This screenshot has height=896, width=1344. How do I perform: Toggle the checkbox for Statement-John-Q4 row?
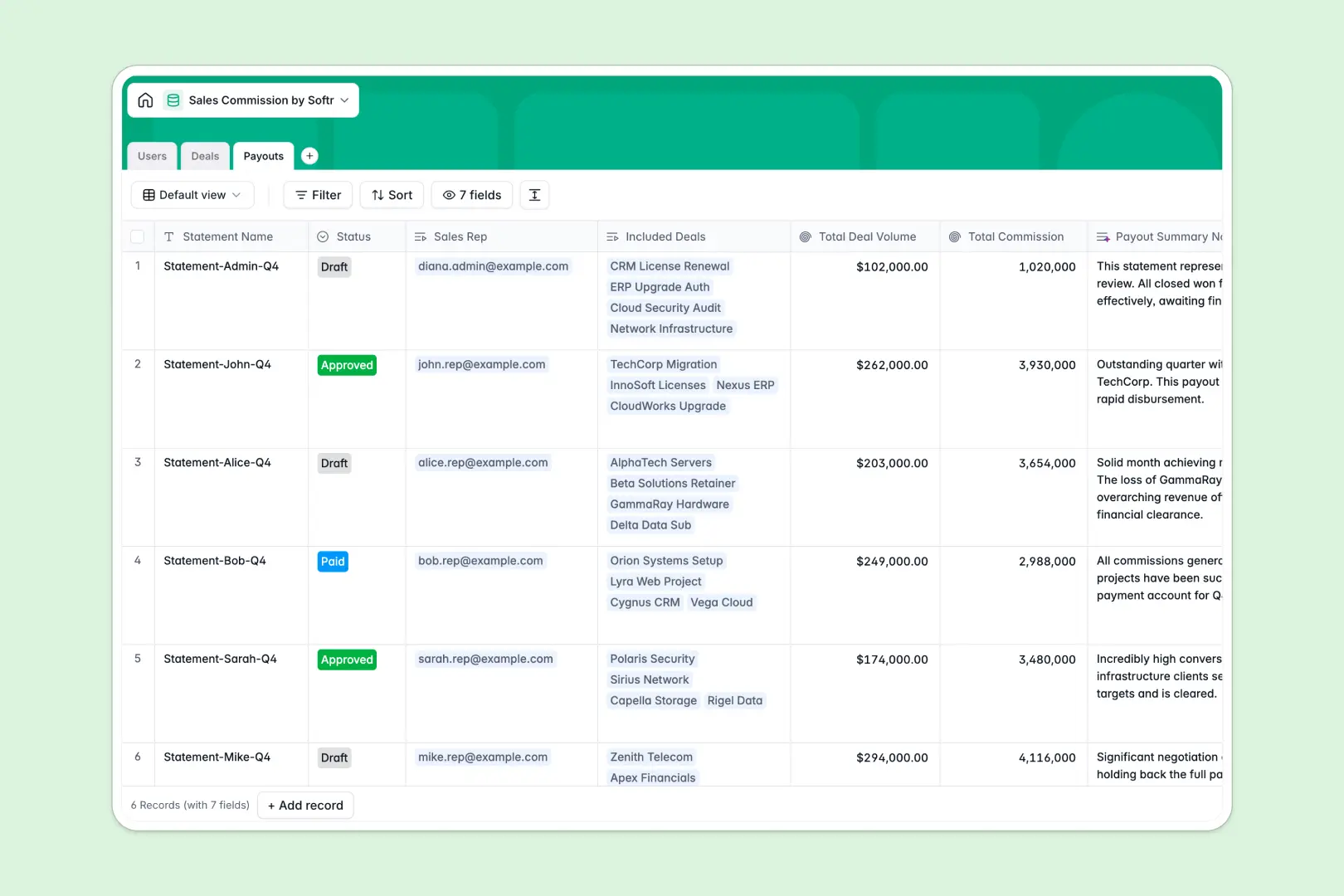pos(138,365)
